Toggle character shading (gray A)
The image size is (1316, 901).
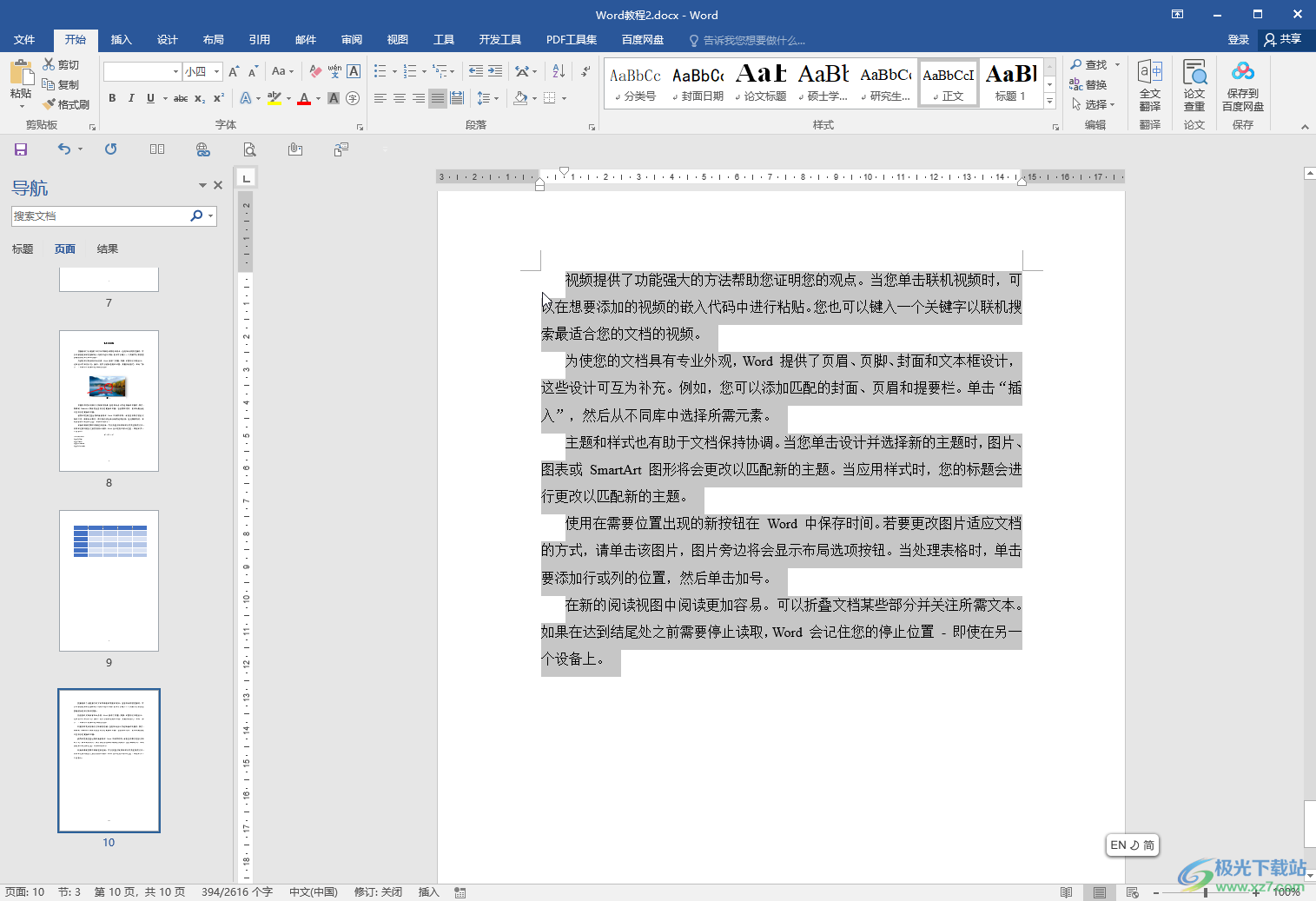point(334,98)
